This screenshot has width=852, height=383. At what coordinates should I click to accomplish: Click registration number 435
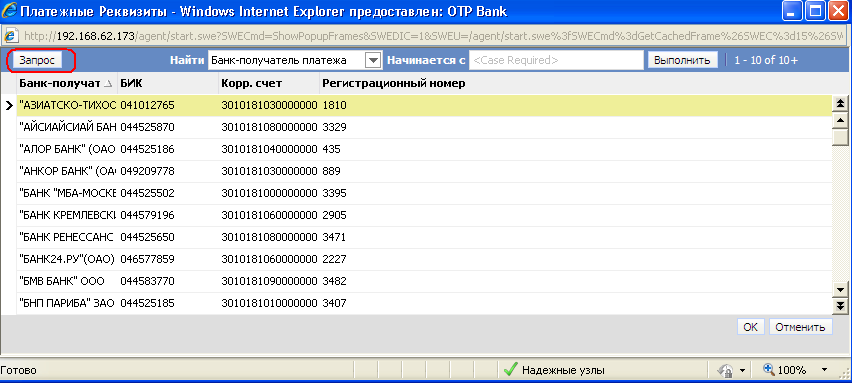[x=331, y=149]
